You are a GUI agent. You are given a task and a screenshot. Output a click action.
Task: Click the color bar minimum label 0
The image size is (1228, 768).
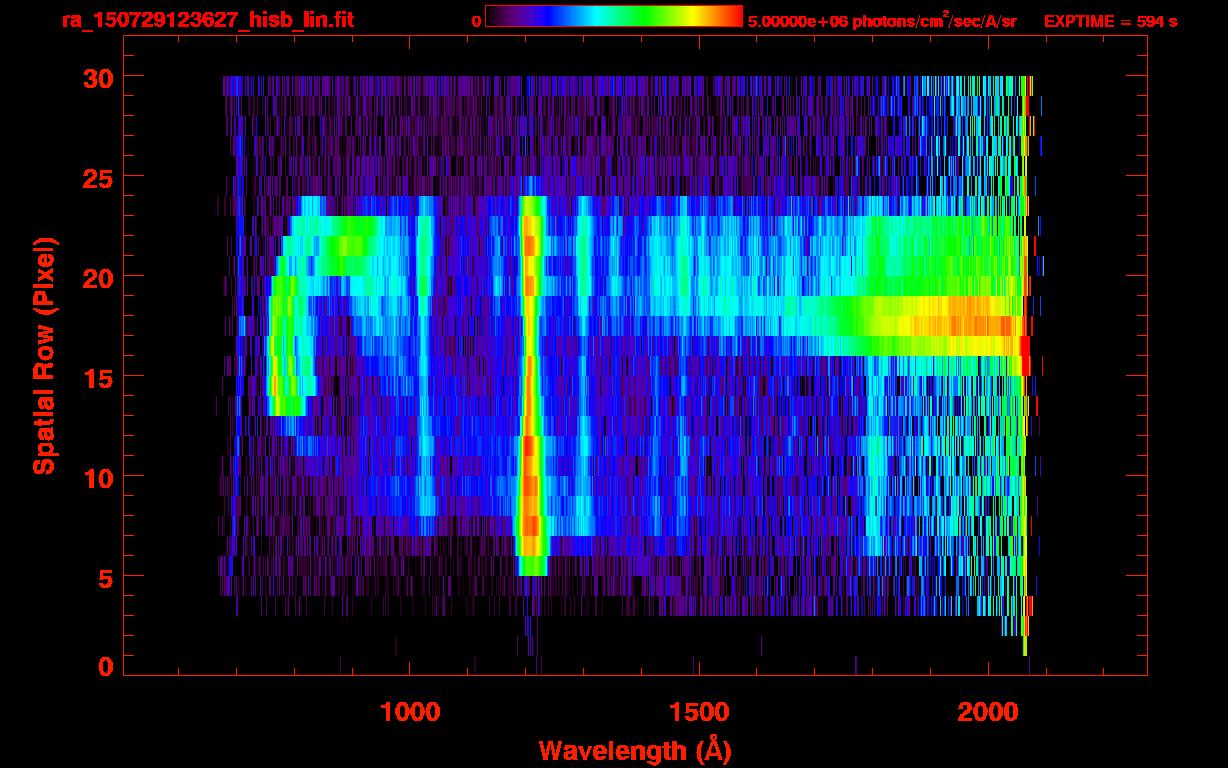[476, 21]
